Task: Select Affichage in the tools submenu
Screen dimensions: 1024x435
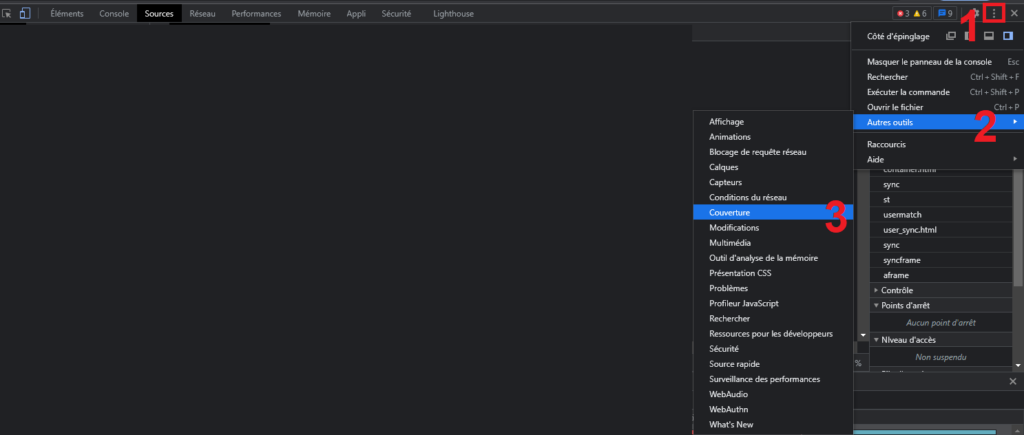Action: click(x=773, y=122)
